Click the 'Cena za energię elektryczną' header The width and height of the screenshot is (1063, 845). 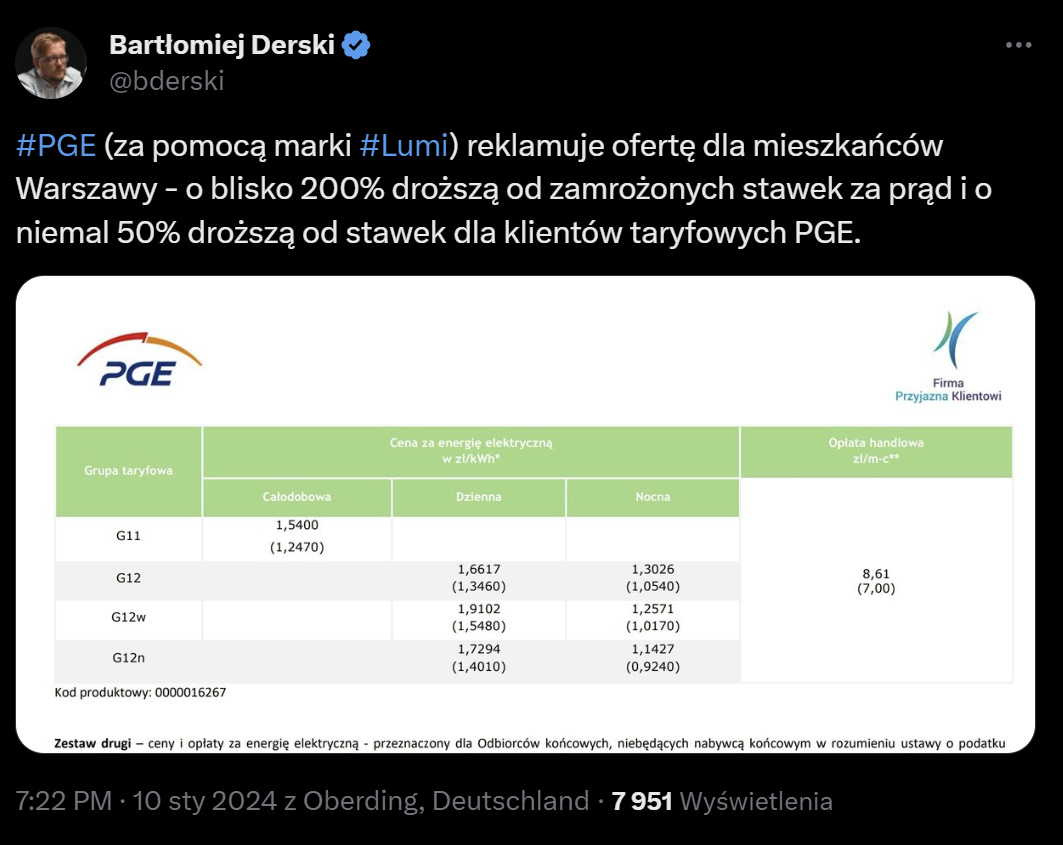(471, 451)
